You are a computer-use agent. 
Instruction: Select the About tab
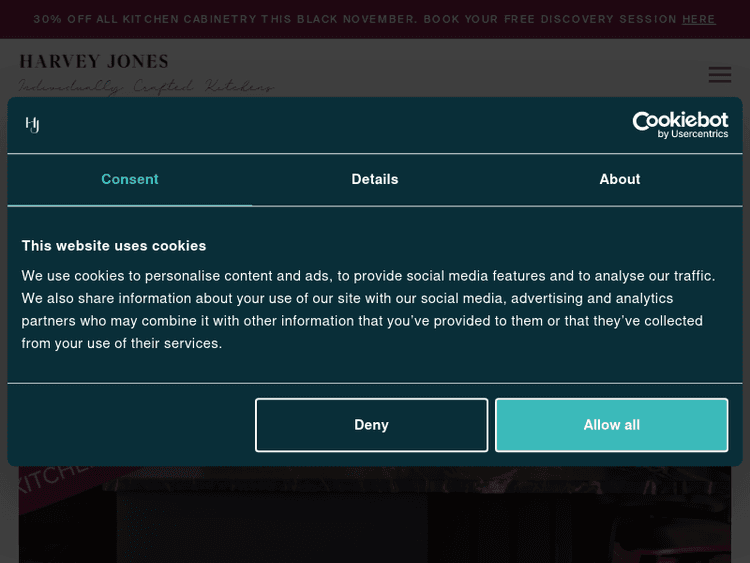point(619,179)
